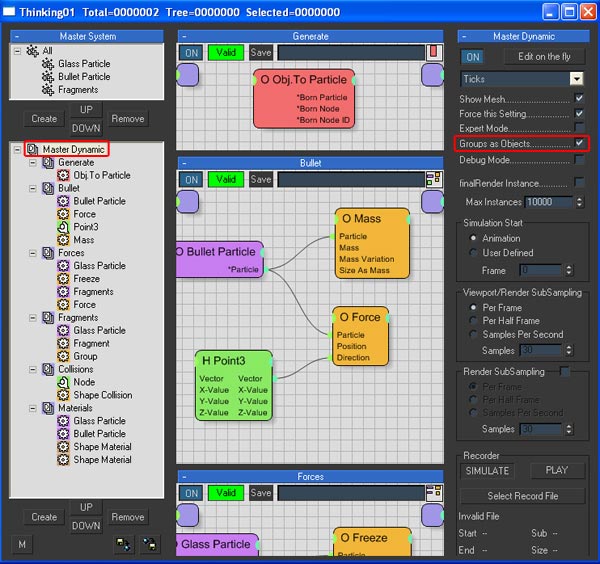Click the layout icon beside Bullet Save field
600x564 pixels.
pyautogui.click(x=434, y=179)
